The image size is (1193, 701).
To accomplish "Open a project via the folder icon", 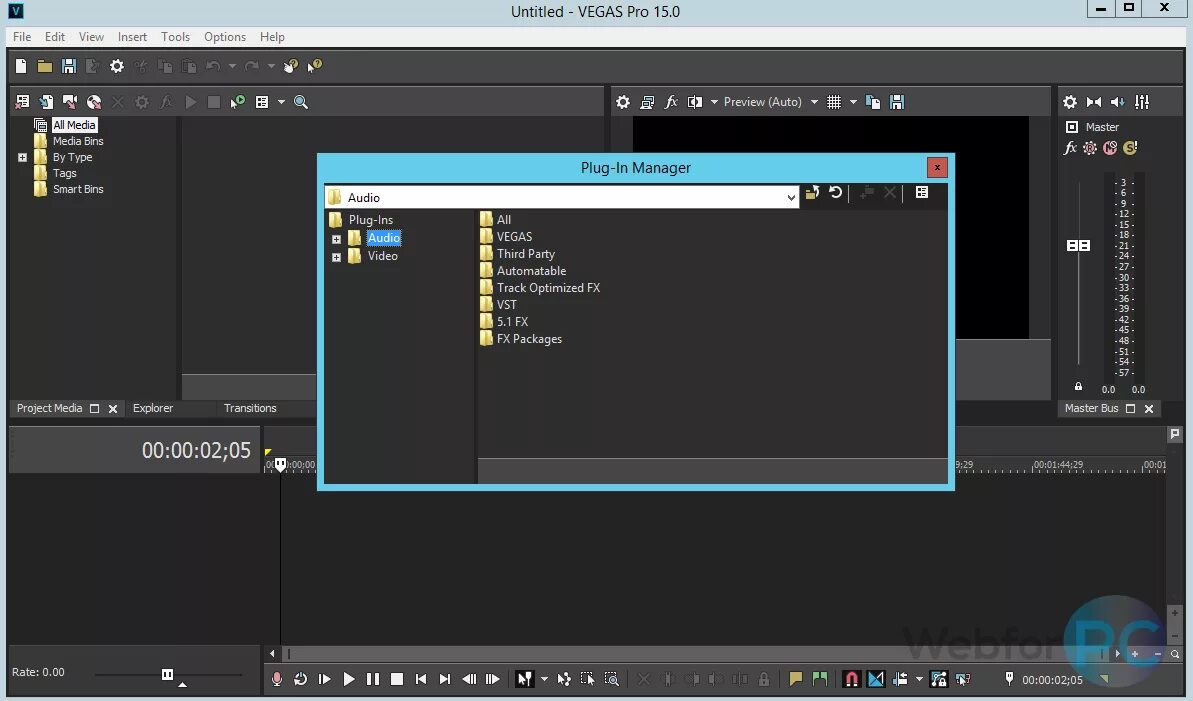I will (45, 66).
